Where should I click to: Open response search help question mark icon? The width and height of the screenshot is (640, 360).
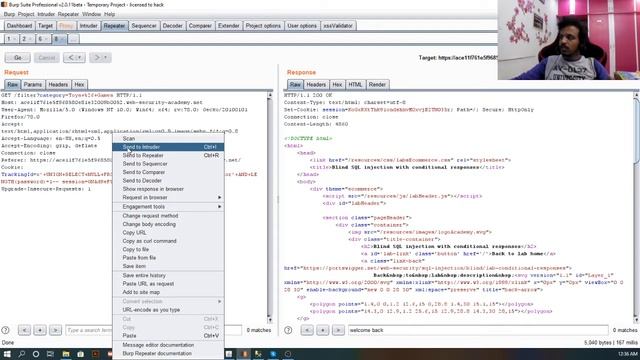(288, 330)
